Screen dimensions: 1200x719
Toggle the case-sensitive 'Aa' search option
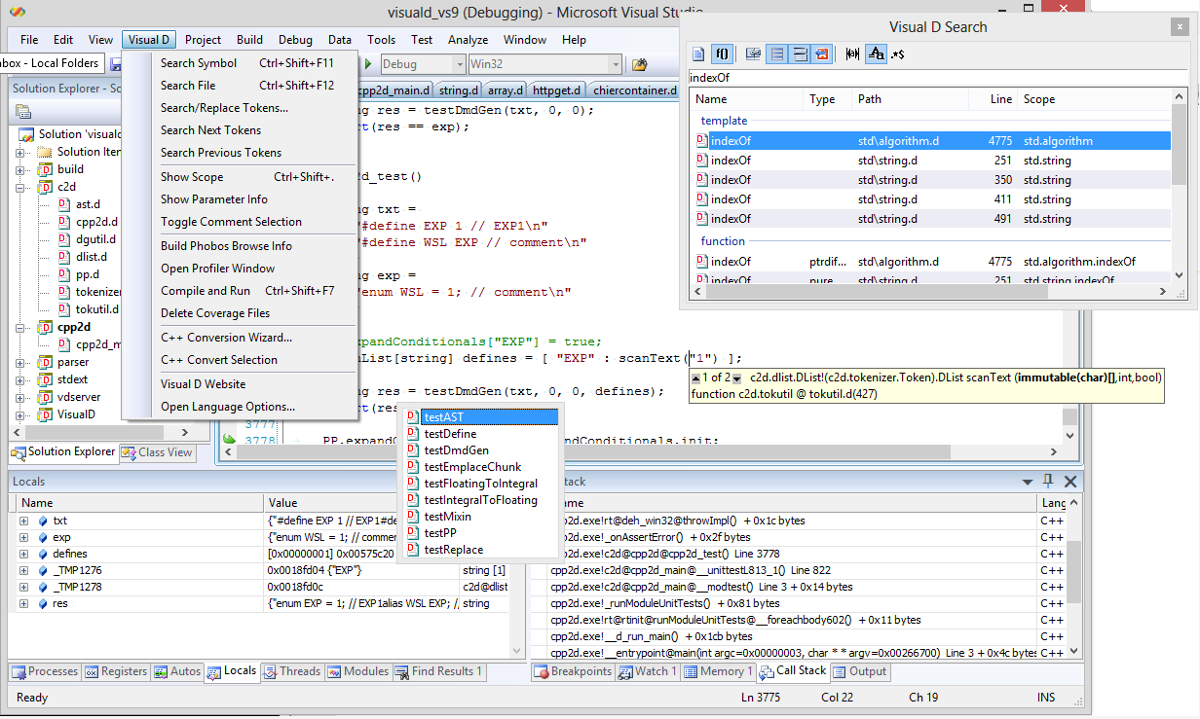pyautogui.click(x=875, y=53)
